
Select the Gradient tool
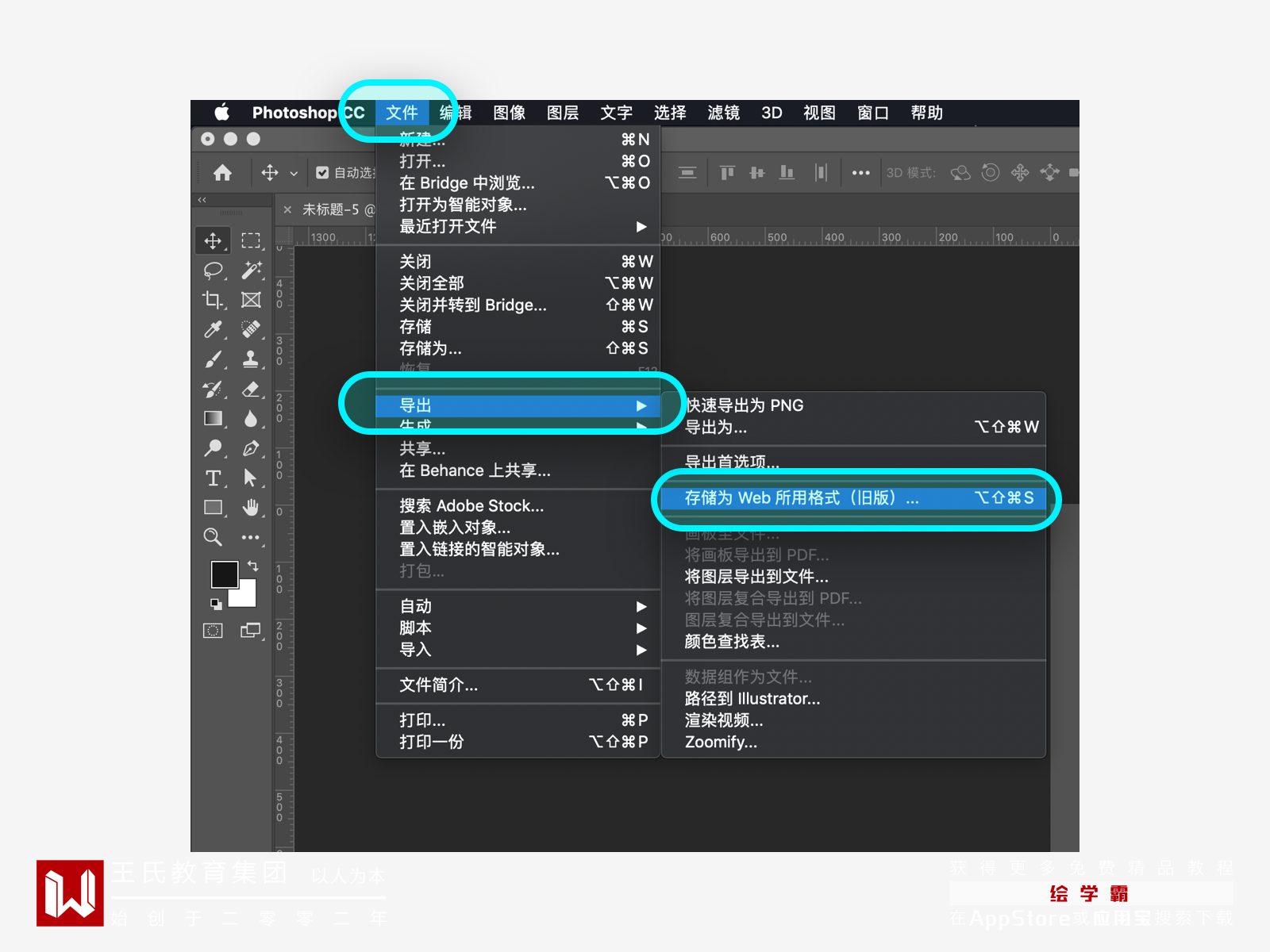click(213, 418)
